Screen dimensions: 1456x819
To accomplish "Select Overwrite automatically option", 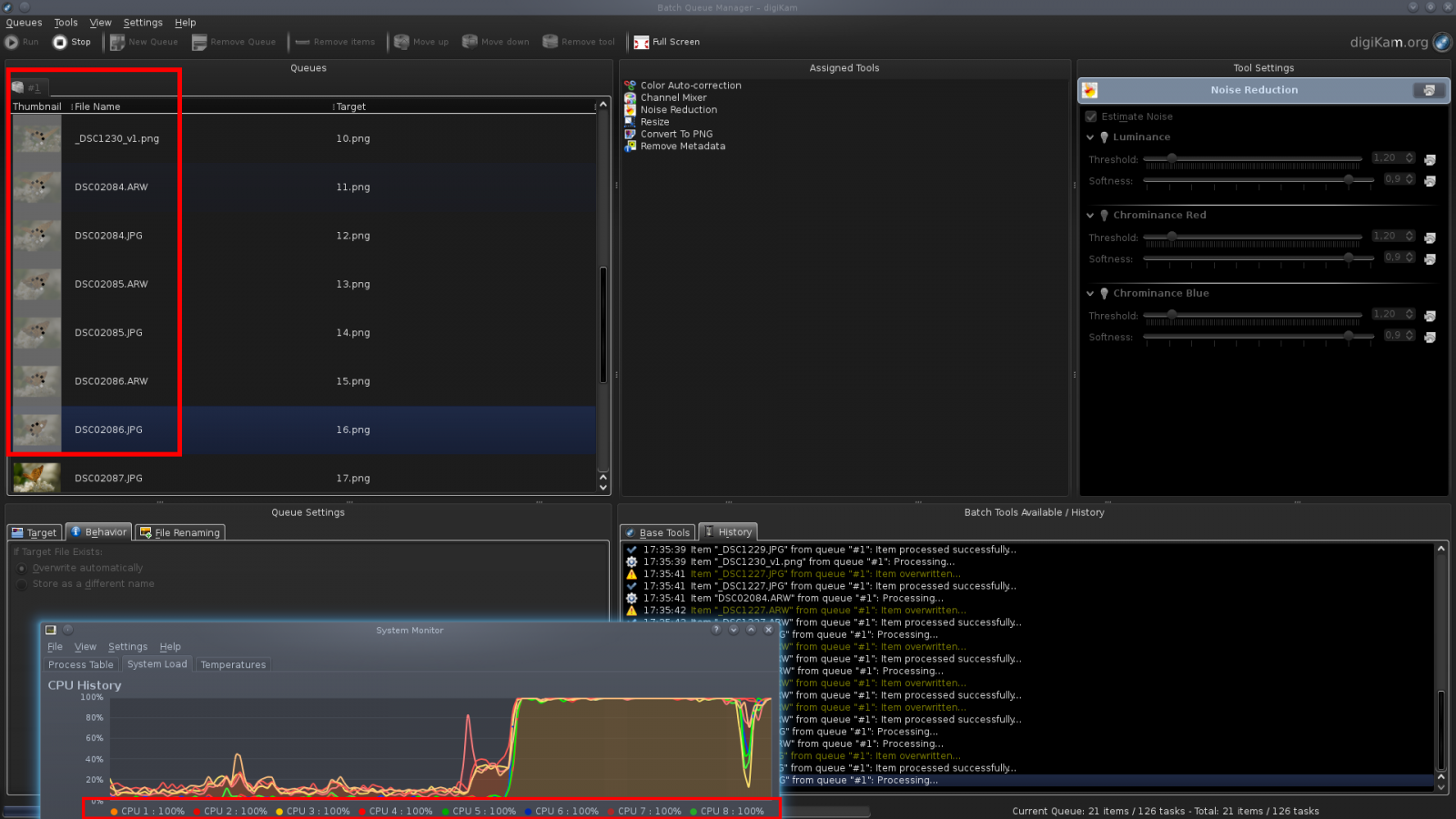I will click(21, 567).
